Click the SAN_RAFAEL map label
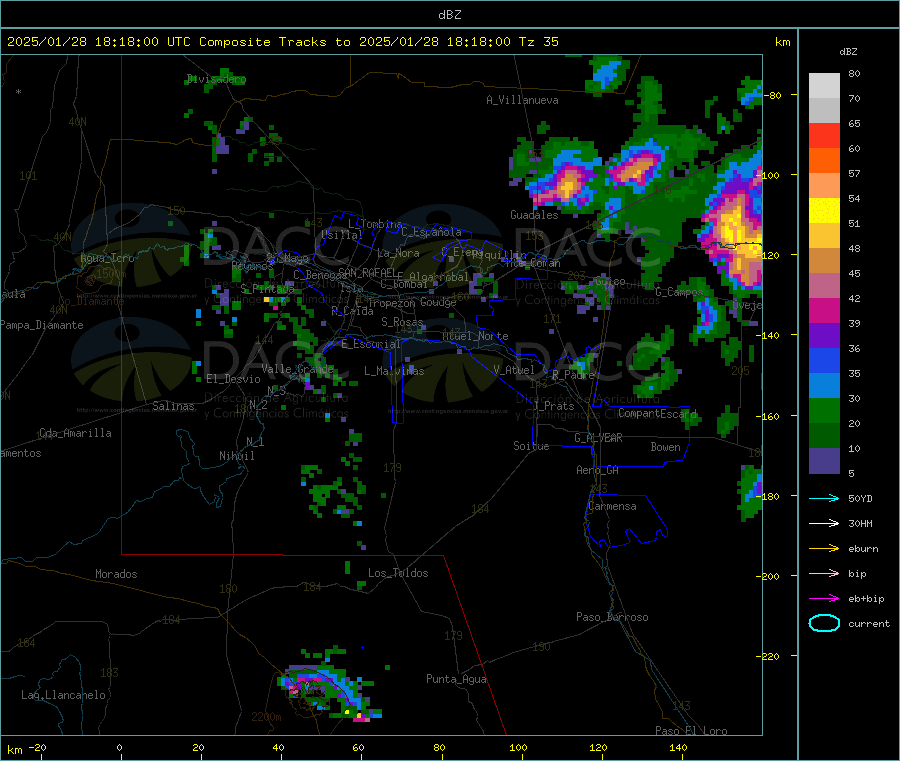 [366, 273]
